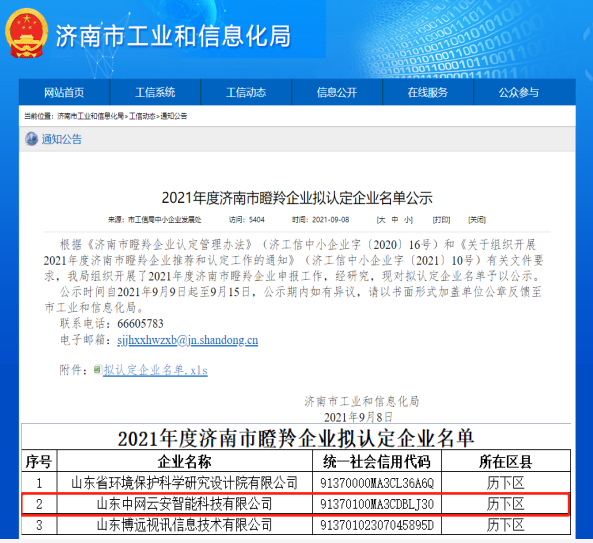Click the 通知公告 breadcrumb link
The height and width of the screenshot is (543, 593).
pyautogui.click(x=174, y=116)
